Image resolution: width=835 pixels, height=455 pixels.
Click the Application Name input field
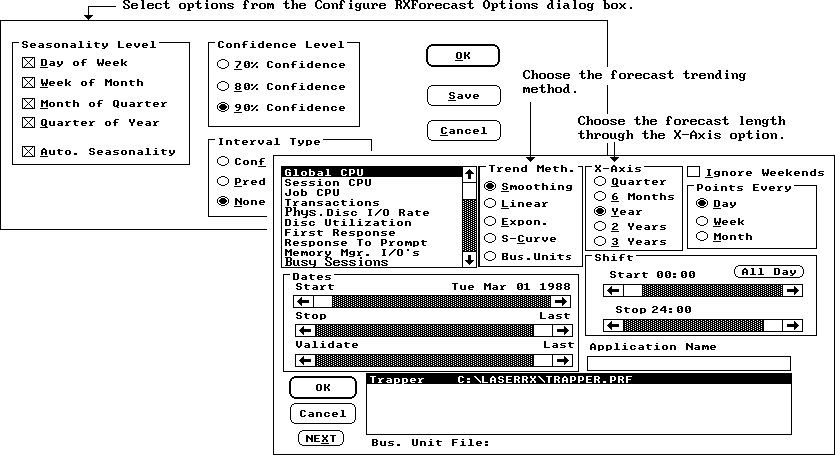(x=689, y=363)
